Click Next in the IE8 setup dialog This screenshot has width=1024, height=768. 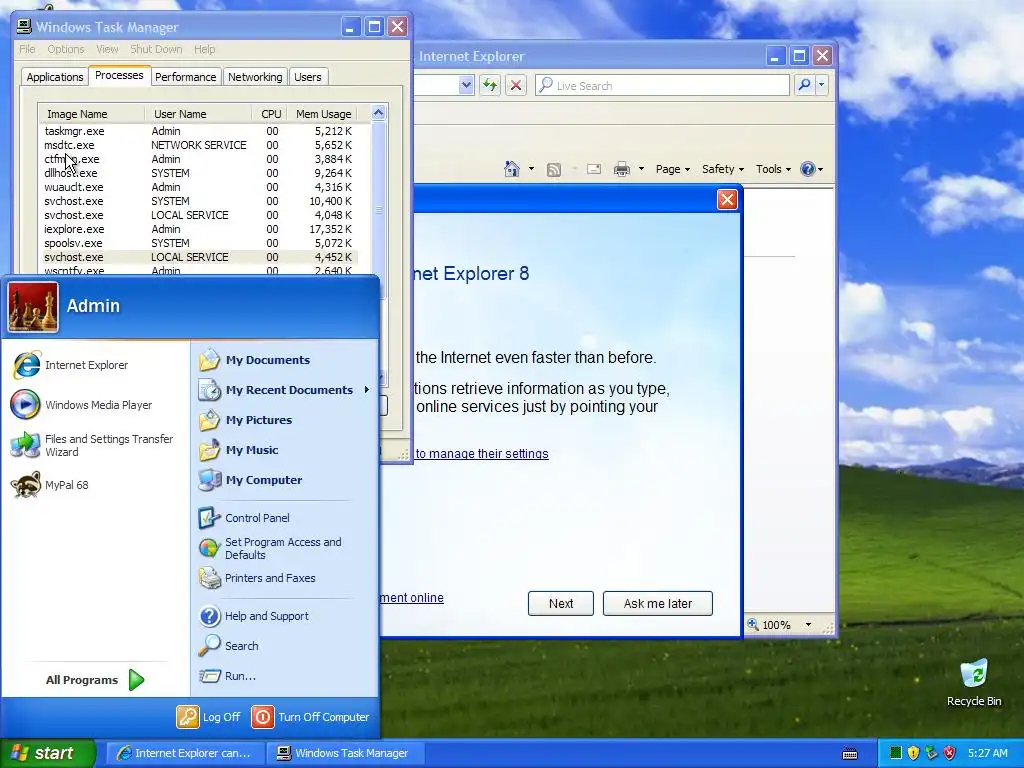point(561,603)
